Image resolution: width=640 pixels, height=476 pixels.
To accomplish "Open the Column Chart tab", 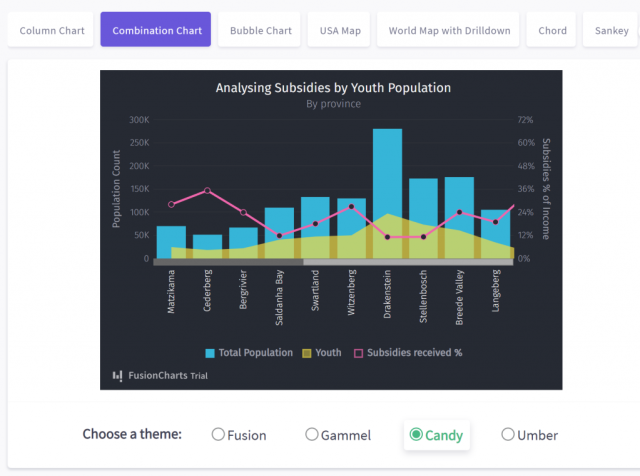I will tap(52, 30).
